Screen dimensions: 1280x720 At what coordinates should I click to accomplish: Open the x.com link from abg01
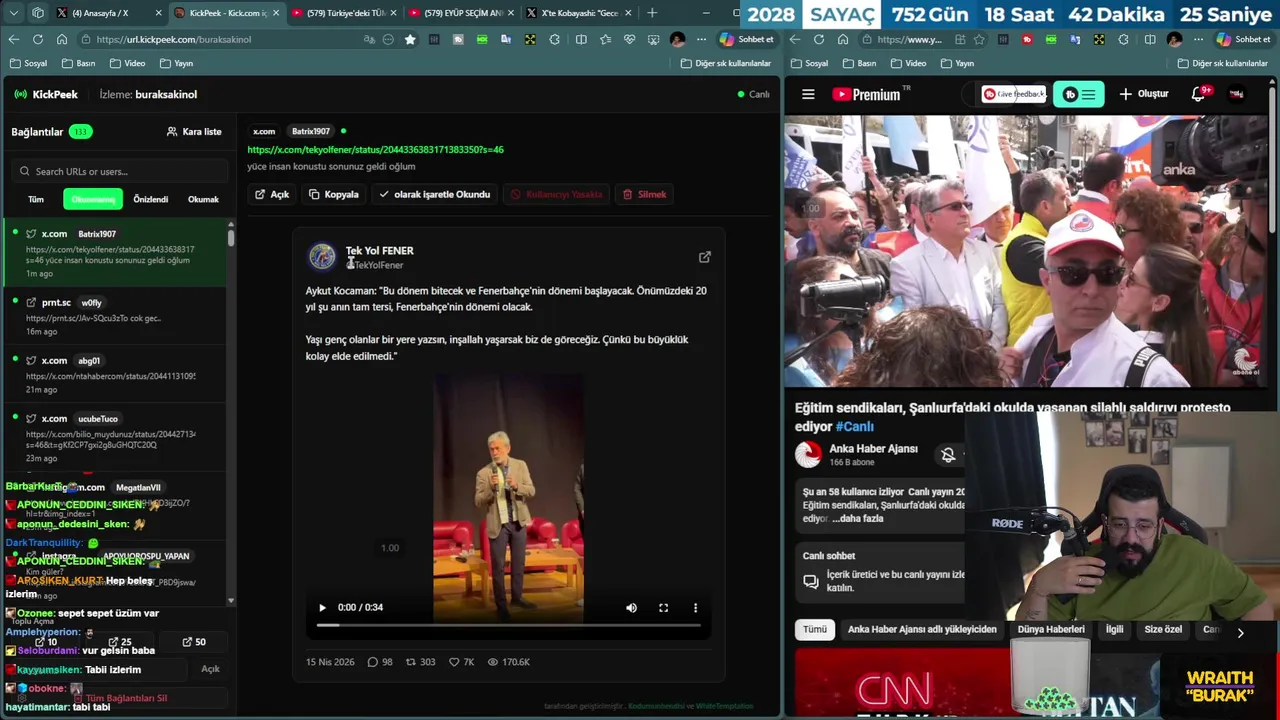(x=115, y=374)
